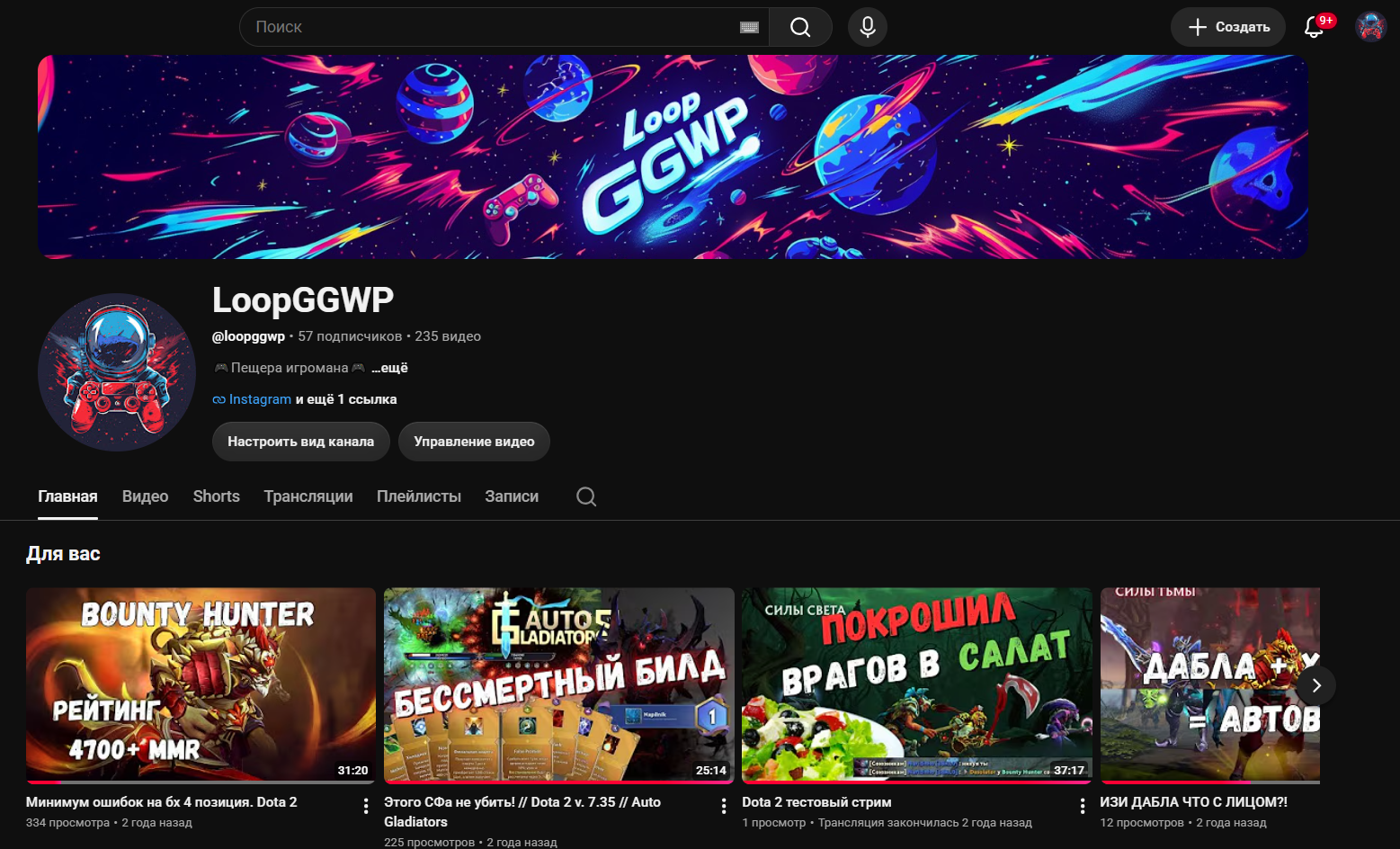
Task: Search within the LoopGGWP channel
Action: (586, 496)
